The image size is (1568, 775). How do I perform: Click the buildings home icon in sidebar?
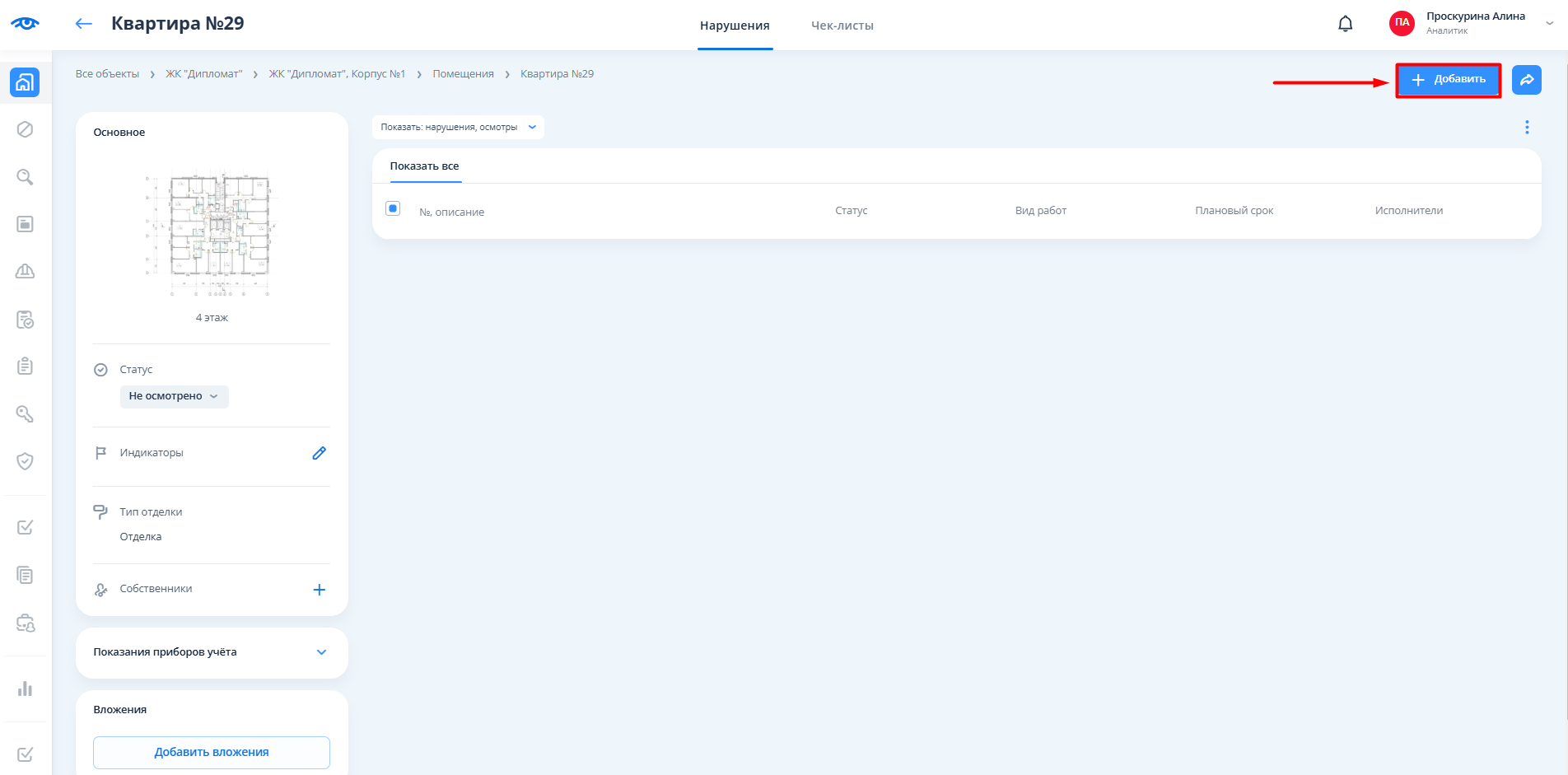[25, 82]
